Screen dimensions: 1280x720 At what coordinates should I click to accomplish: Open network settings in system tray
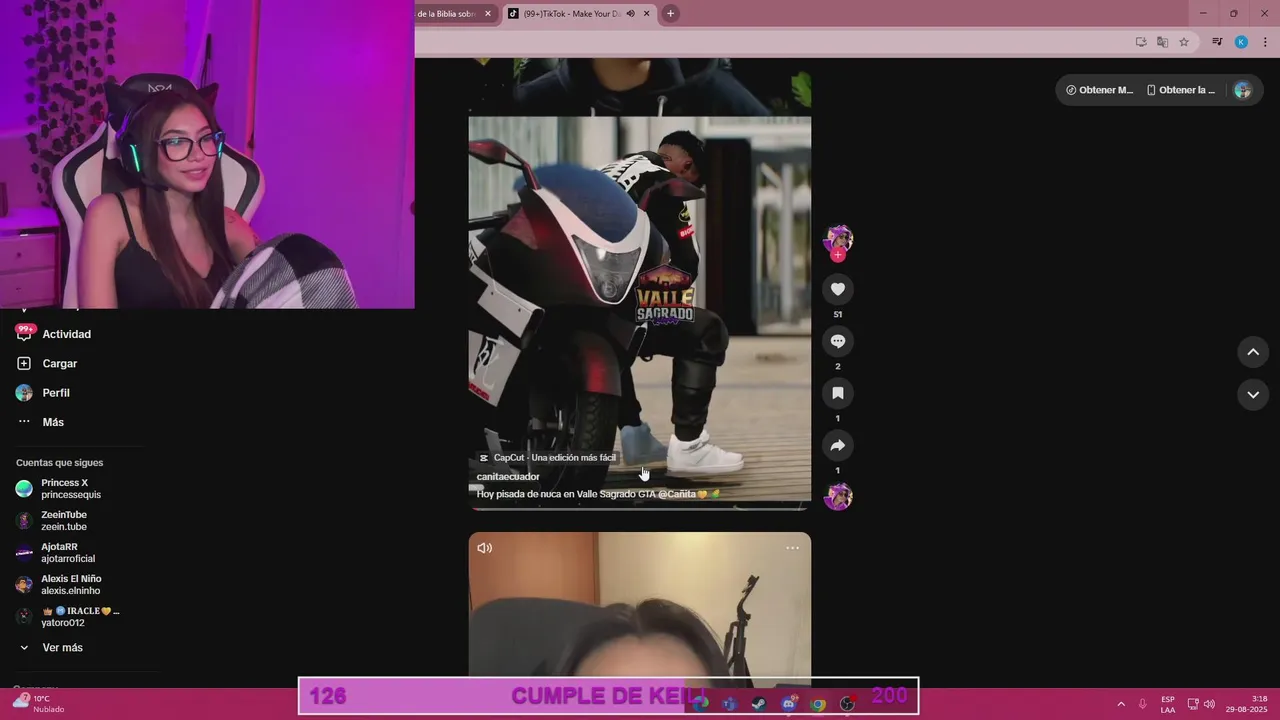(x=1192, y=704)
